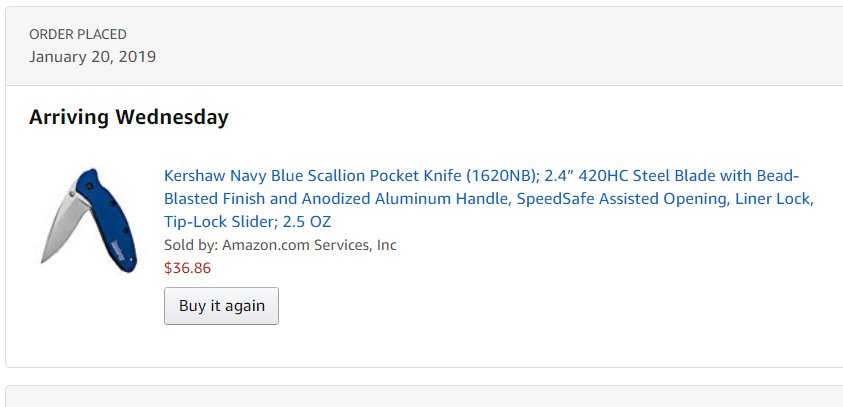This screenshot has height=407, width=843.
Task: Click the (1620NB) model number in the title
Action: point(502,176)
